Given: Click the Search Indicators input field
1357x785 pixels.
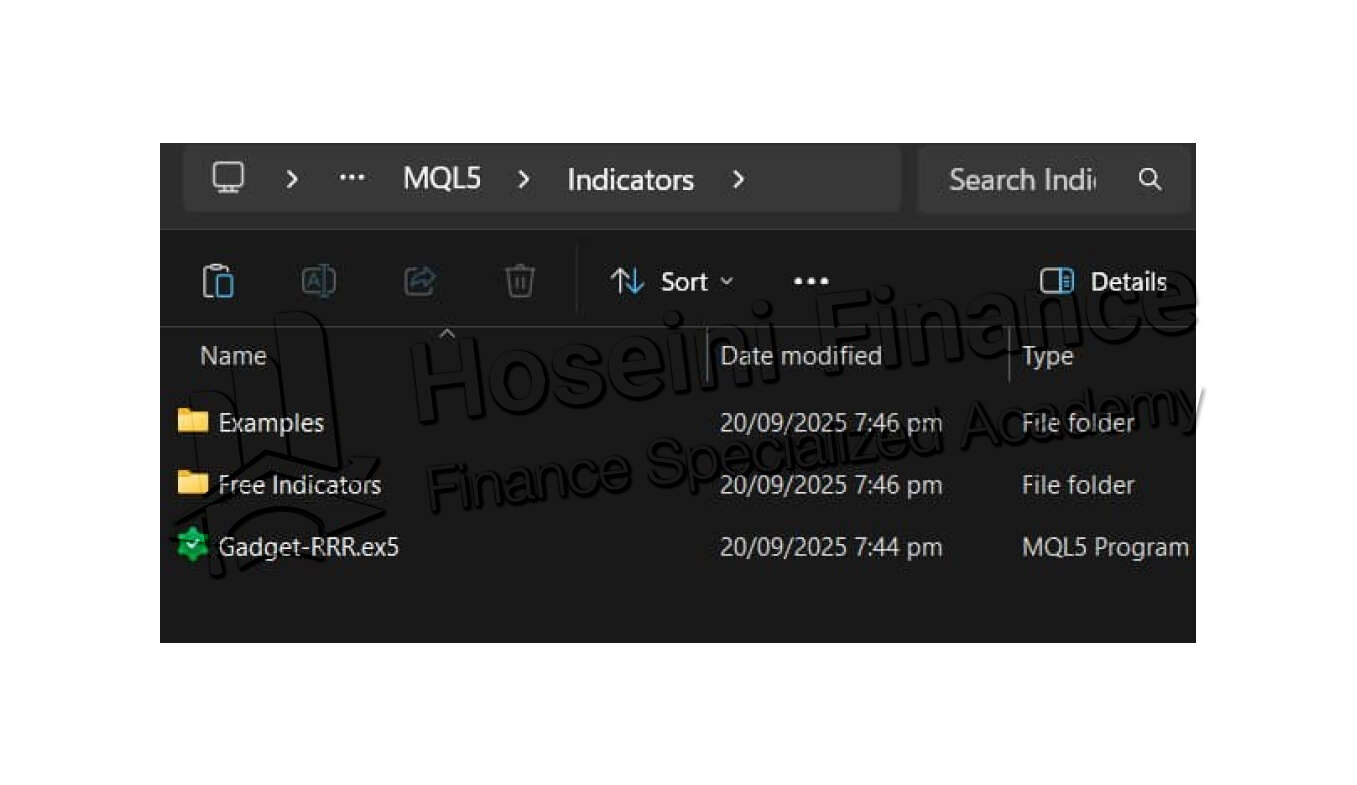Looking at the screenshot, I should (x=1022, y=180).
